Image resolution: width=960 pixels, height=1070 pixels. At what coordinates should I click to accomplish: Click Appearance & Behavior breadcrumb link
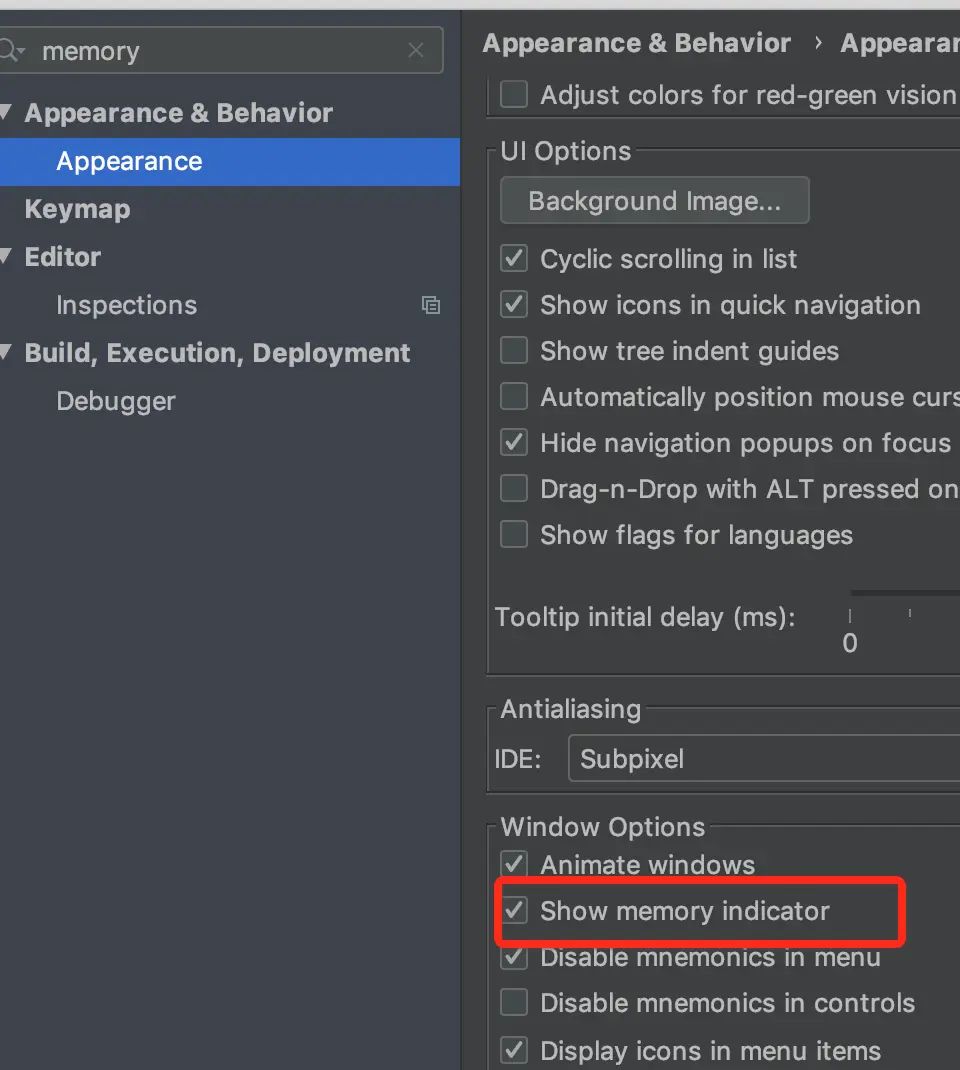coord(636,43)
